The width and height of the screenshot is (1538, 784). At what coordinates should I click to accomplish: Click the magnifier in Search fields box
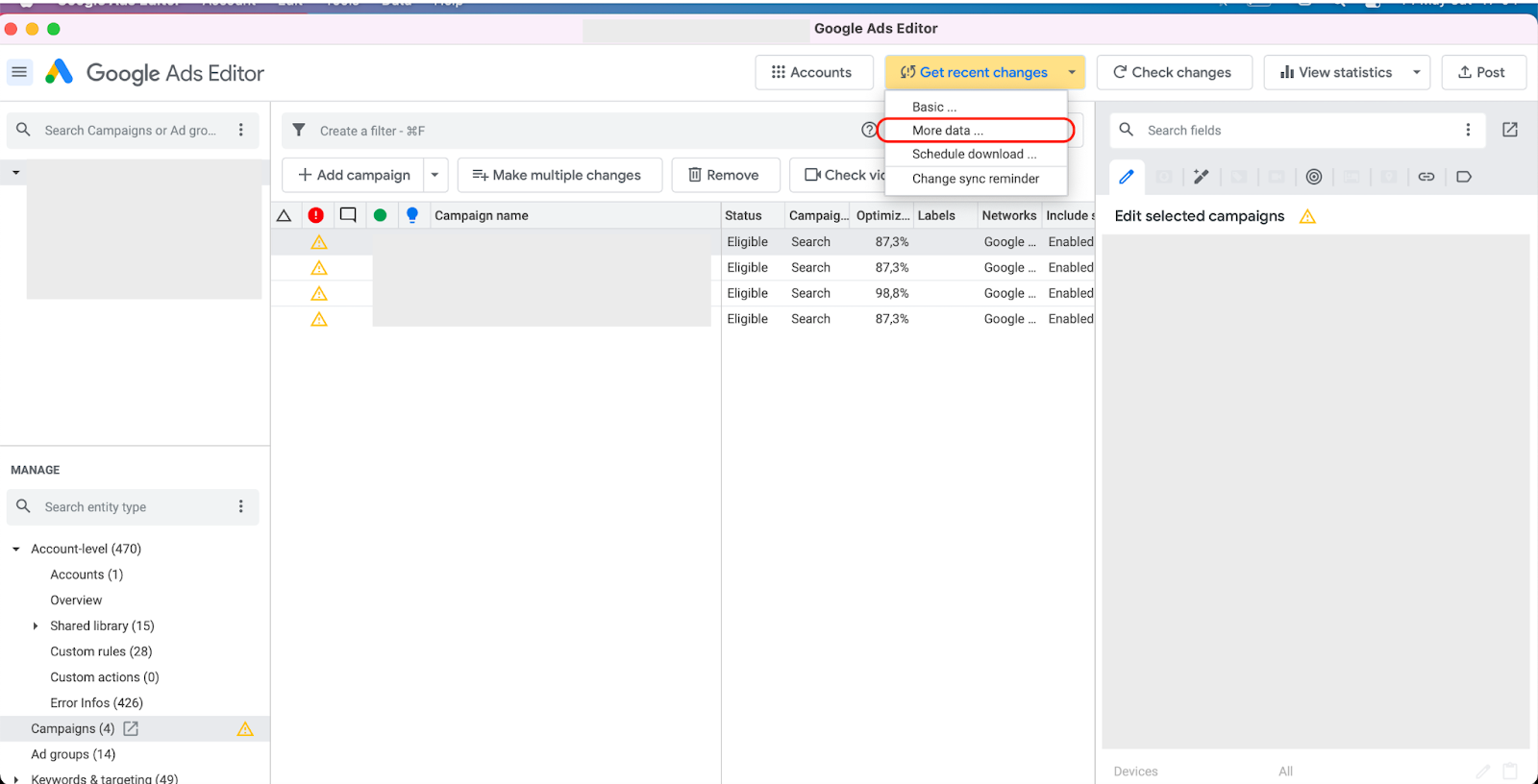[x=1127, y=130]
